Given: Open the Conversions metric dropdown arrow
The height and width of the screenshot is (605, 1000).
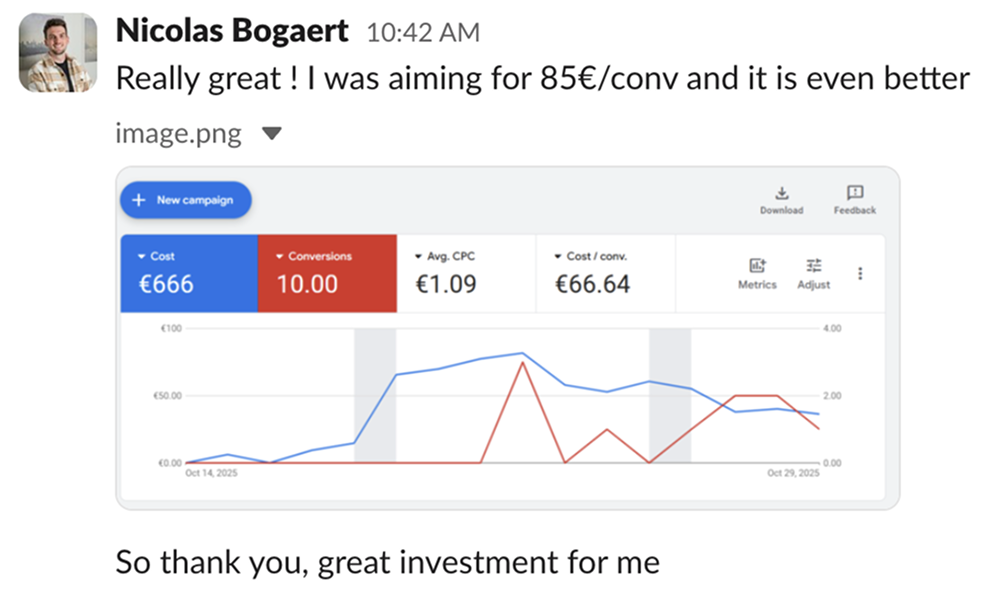Looking at the screenshot, I should point(280,257).
